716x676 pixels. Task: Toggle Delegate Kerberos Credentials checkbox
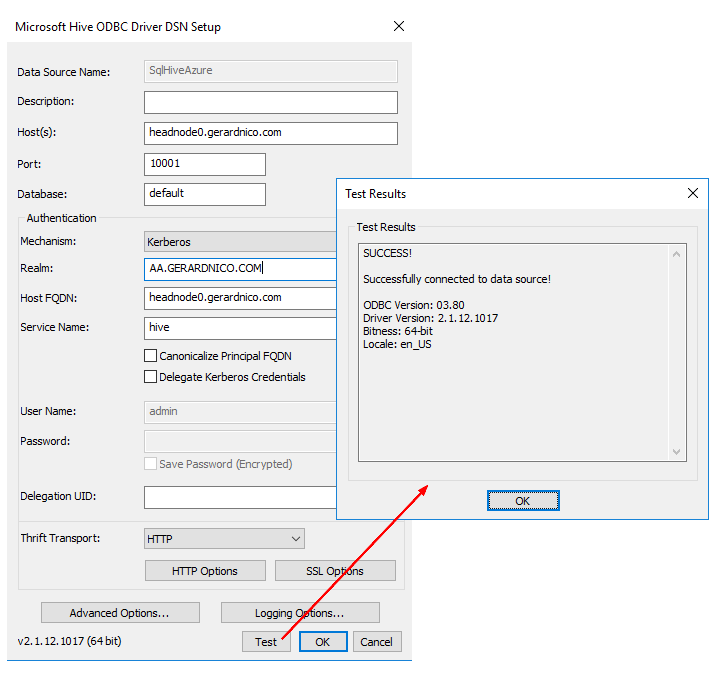[x=151, y=377]
